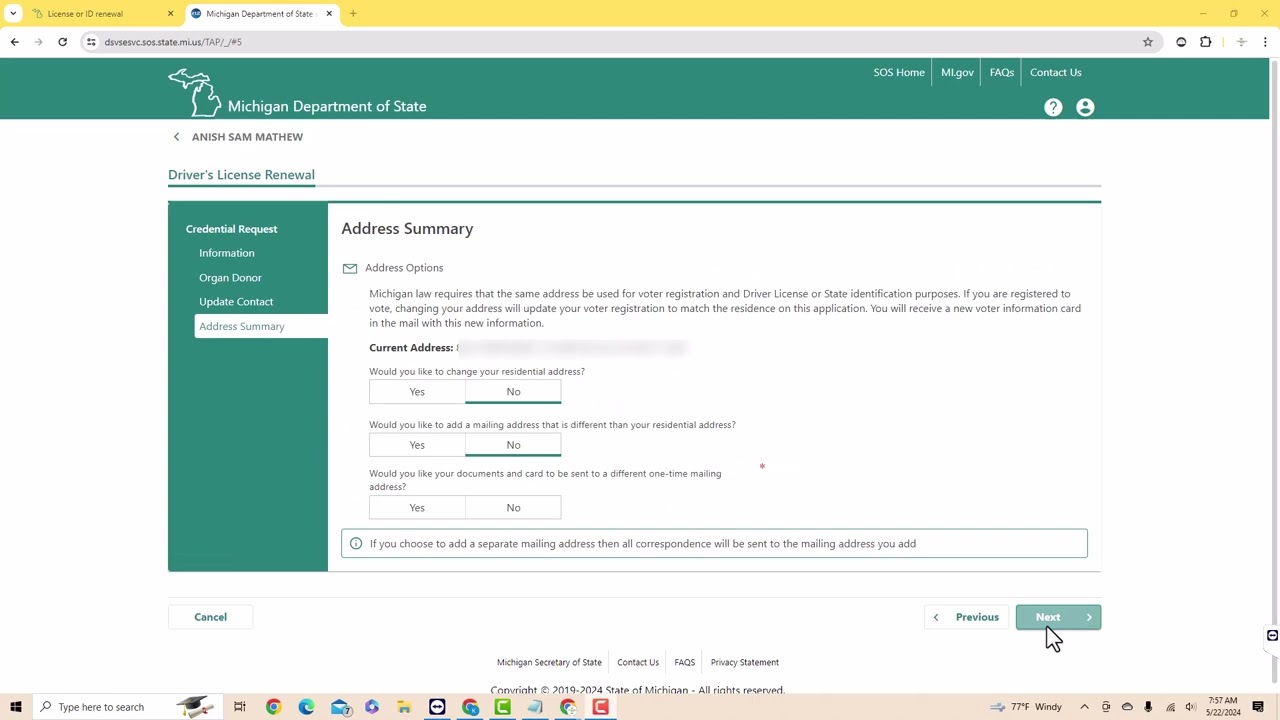The height and width of the screenshot is (720, 1280).
Task: Close the License or ID renewal tab
Action: pos(170,14)
